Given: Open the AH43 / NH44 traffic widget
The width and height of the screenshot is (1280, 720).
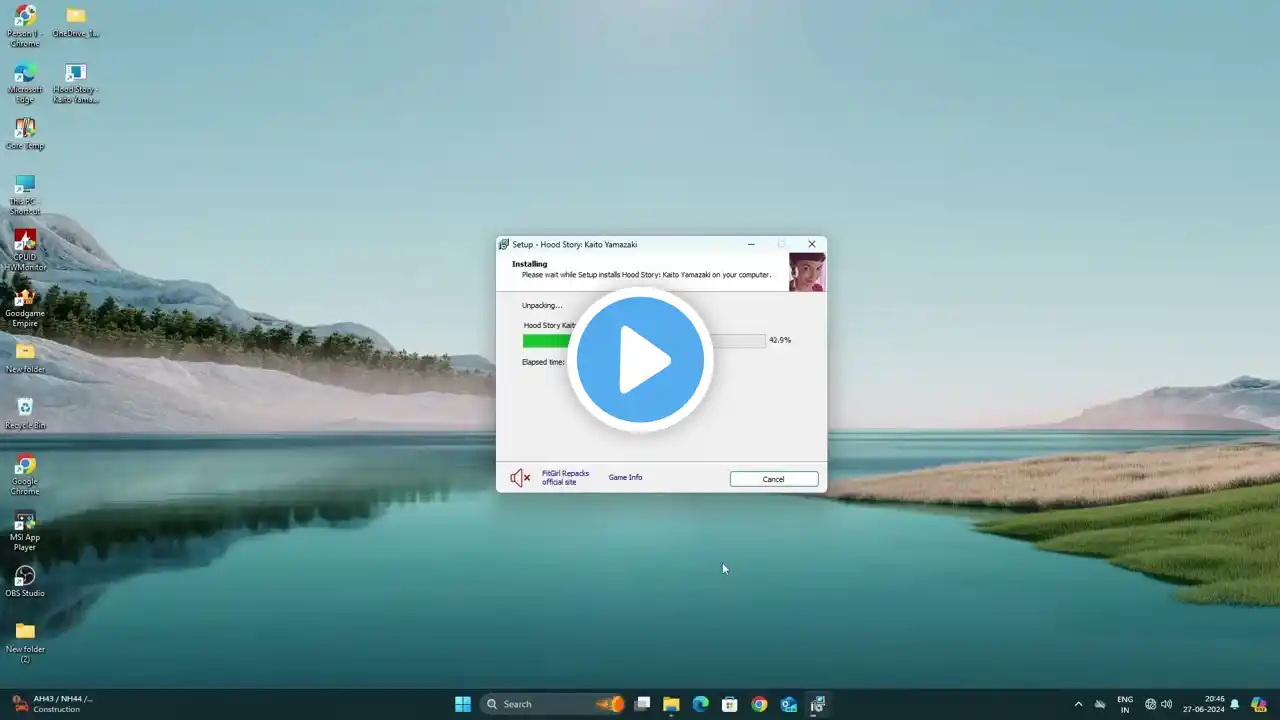Looking at the screenshot, I should coord(55,704).
